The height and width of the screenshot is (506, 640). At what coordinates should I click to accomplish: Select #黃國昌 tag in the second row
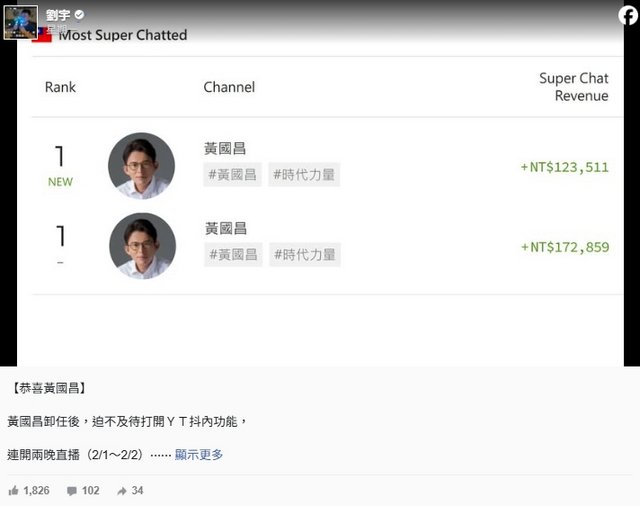(x=232, y=255)
